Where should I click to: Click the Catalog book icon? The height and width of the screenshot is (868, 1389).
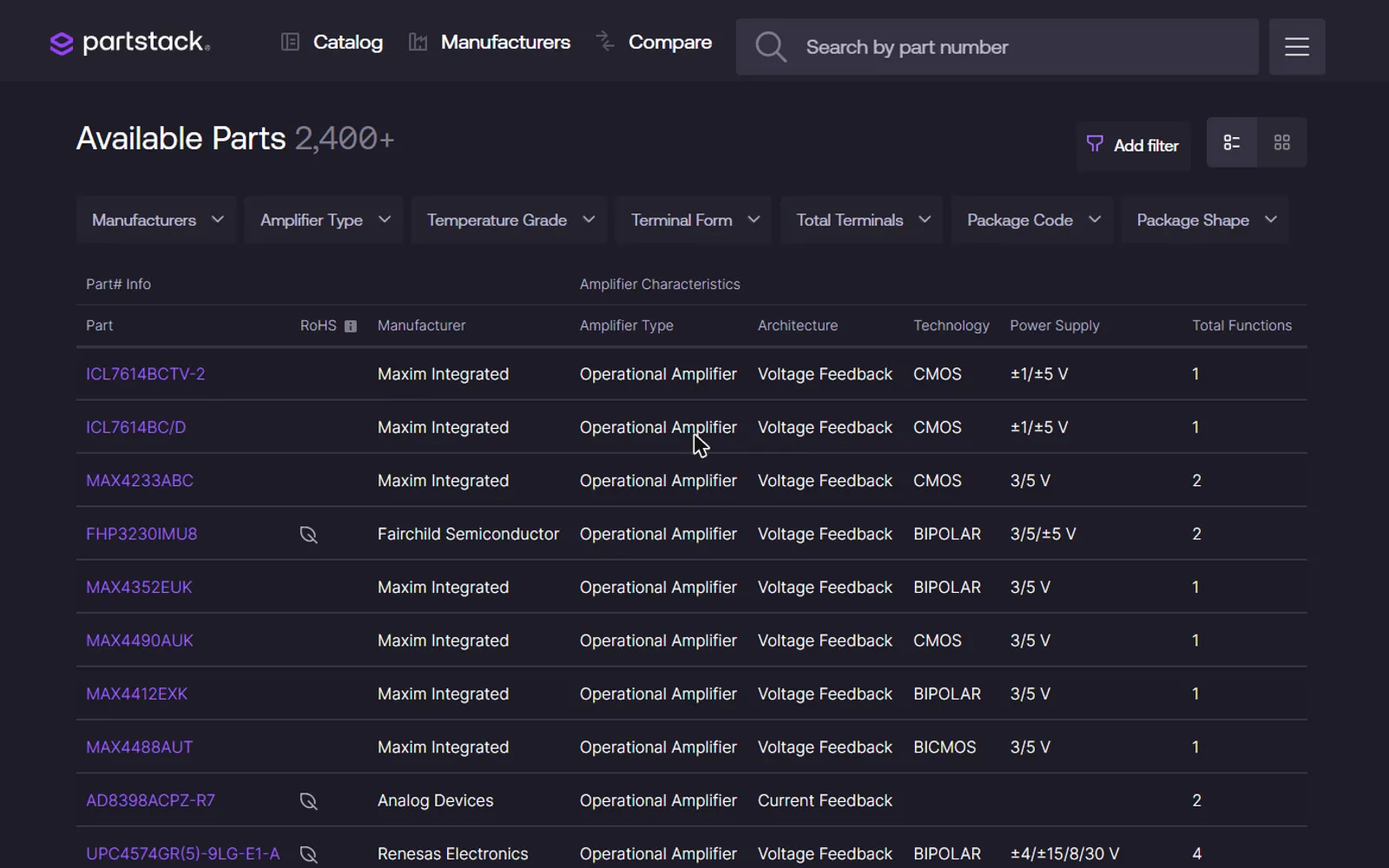(x=290, y=42)
